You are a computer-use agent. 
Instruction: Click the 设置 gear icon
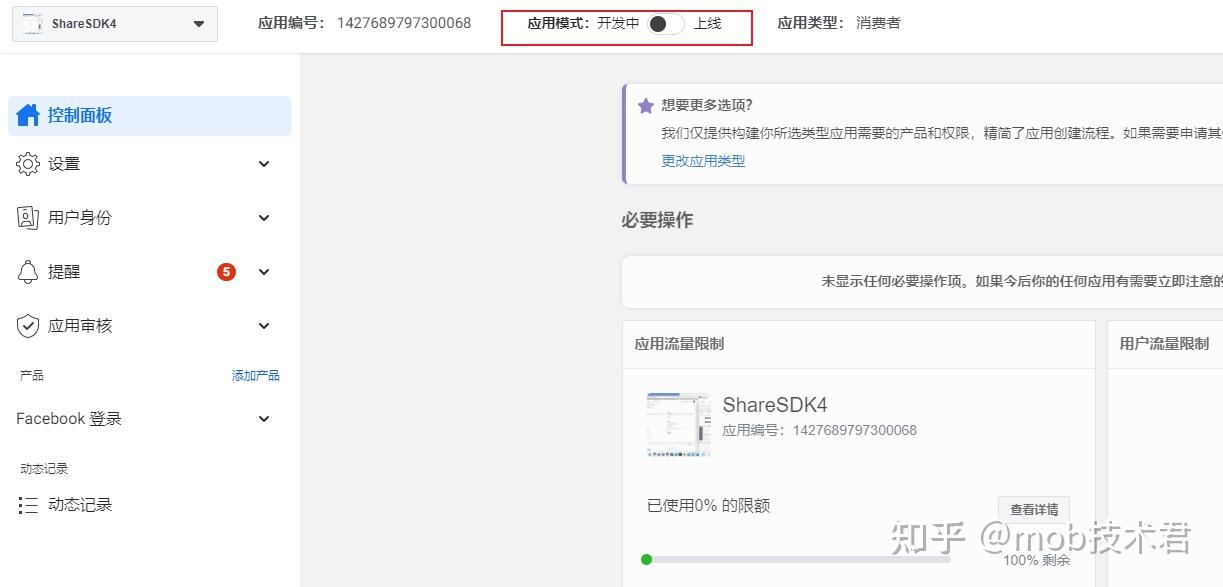[28, 164]
